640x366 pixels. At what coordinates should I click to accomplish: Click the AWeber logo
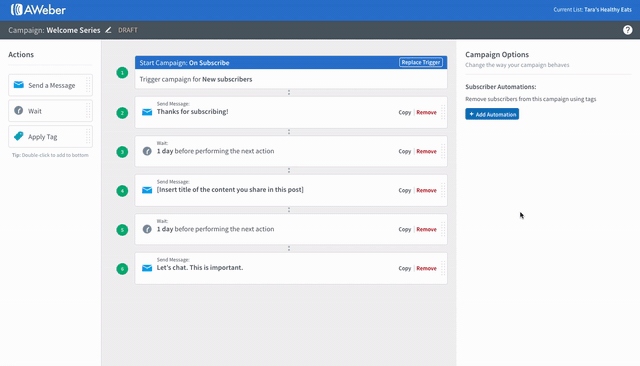point(38,10)
